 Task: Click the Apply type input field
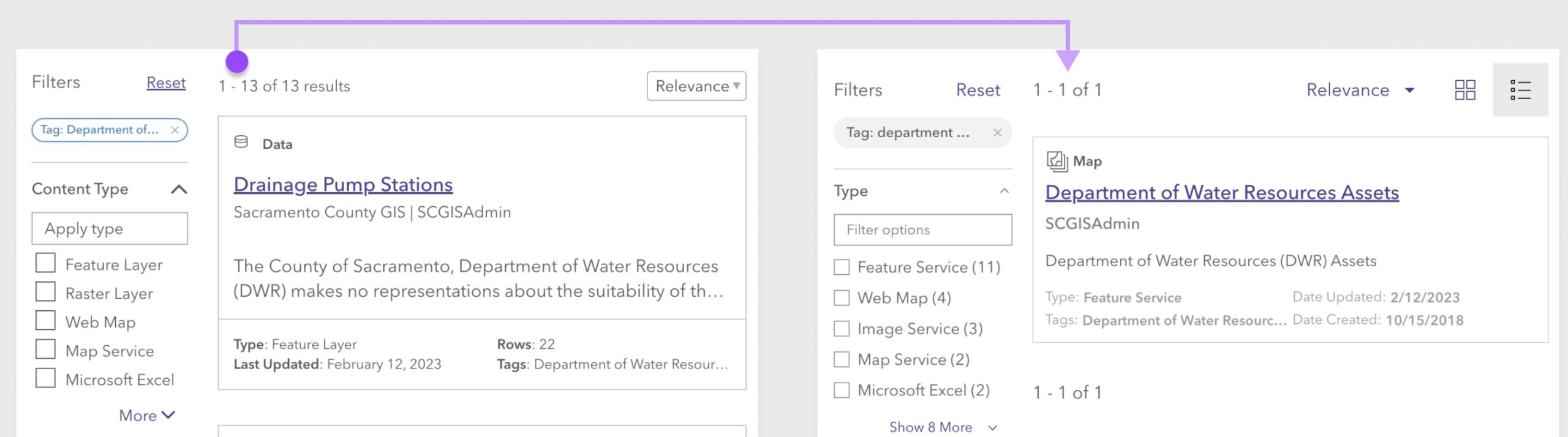pyautogui.click(x=110, y=229)
